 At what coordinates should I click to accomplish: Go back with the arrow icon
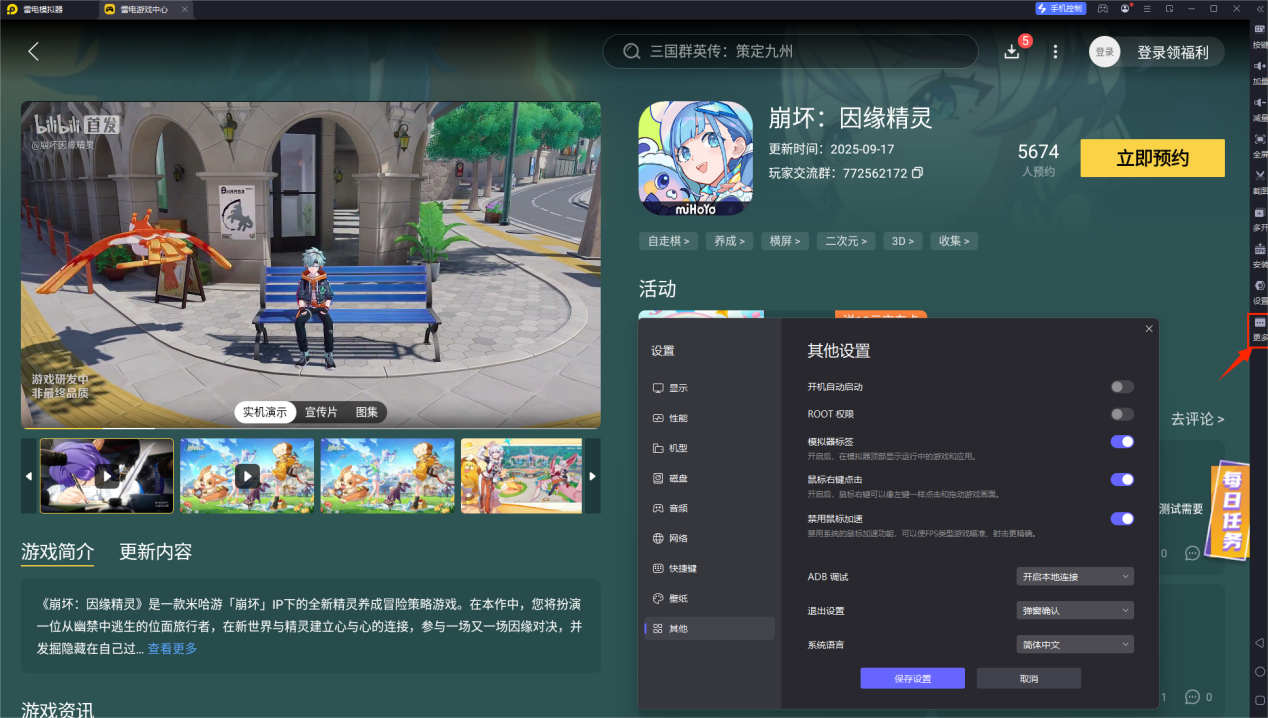(x=34, y=51)
